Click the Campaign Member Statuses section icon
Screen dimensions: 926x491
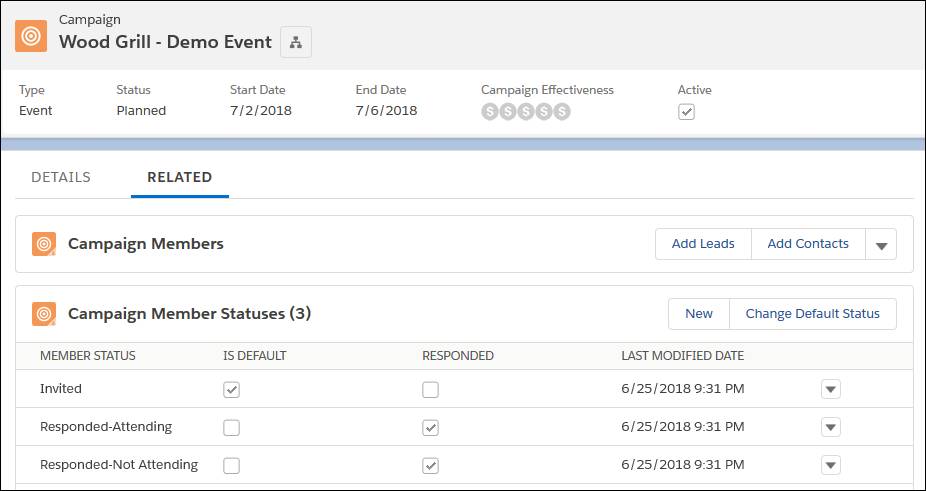44,314
